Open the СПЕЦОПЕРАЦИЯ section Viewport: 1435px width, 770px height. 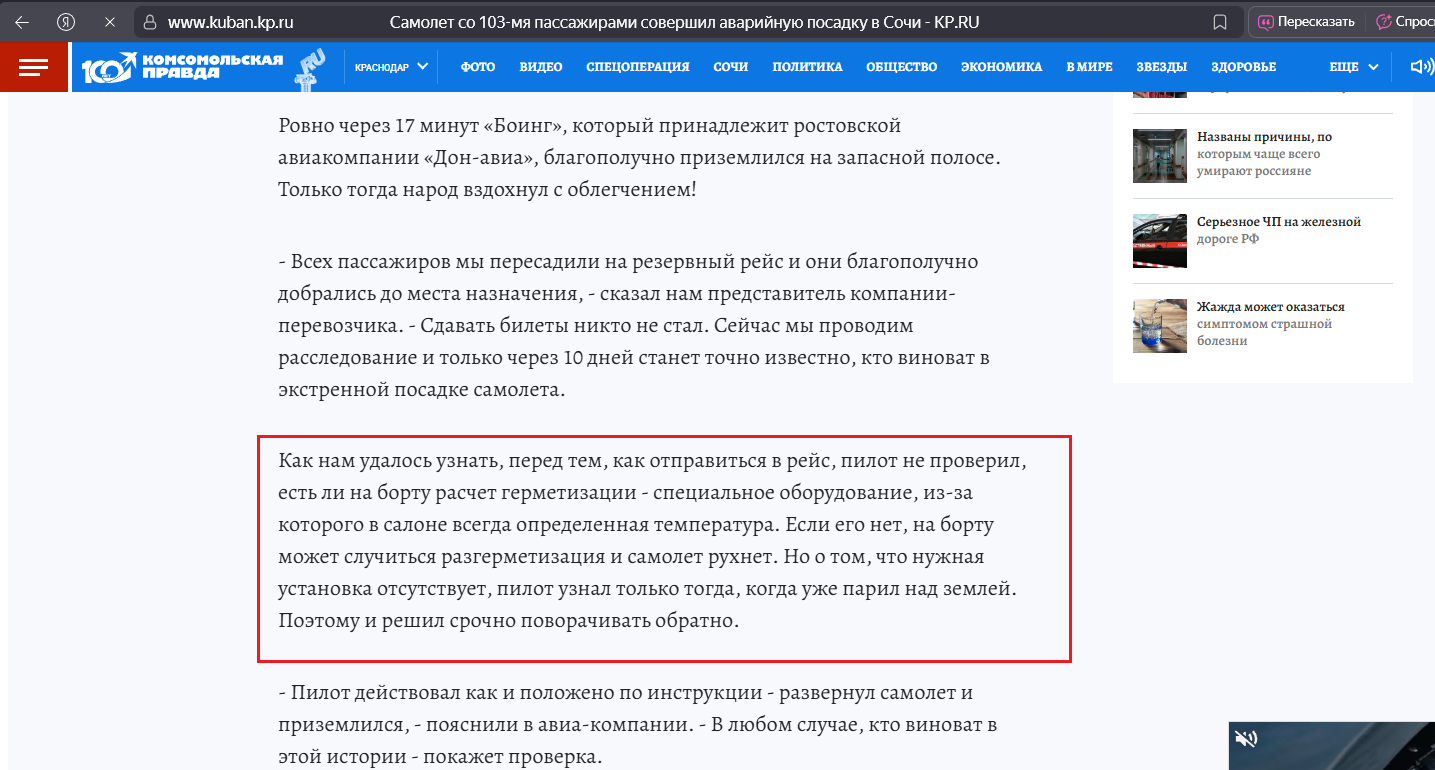coord(638,67)
